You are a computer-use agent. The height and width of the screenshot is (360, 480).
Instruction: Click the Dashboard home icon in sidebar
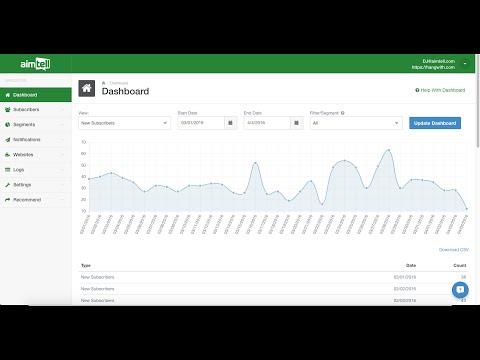8,95
